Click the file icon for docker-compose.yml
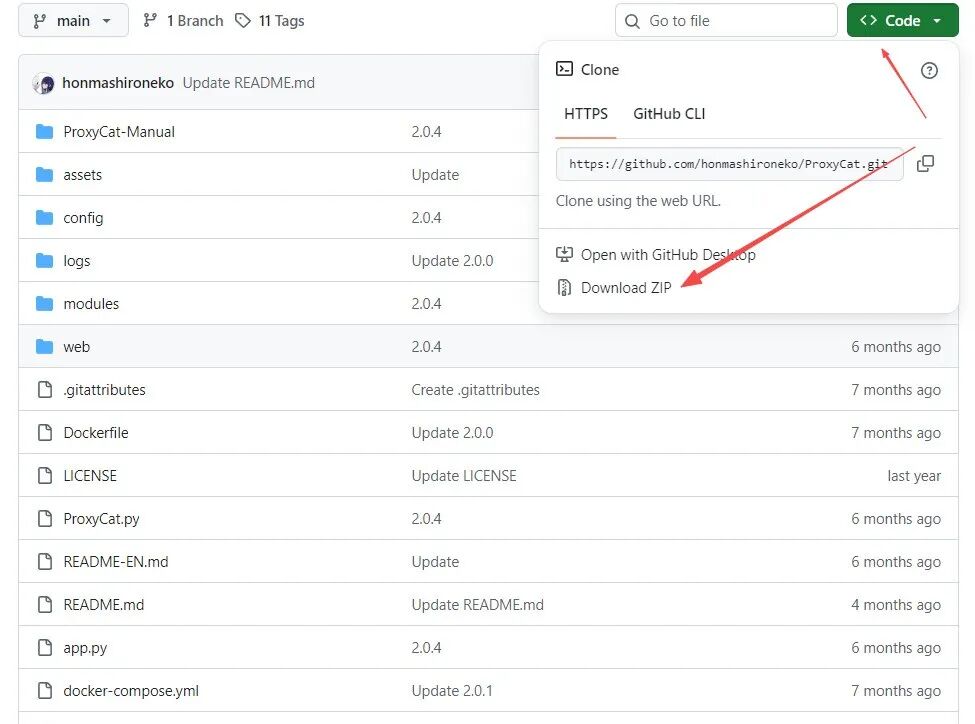 pos(45,690)
